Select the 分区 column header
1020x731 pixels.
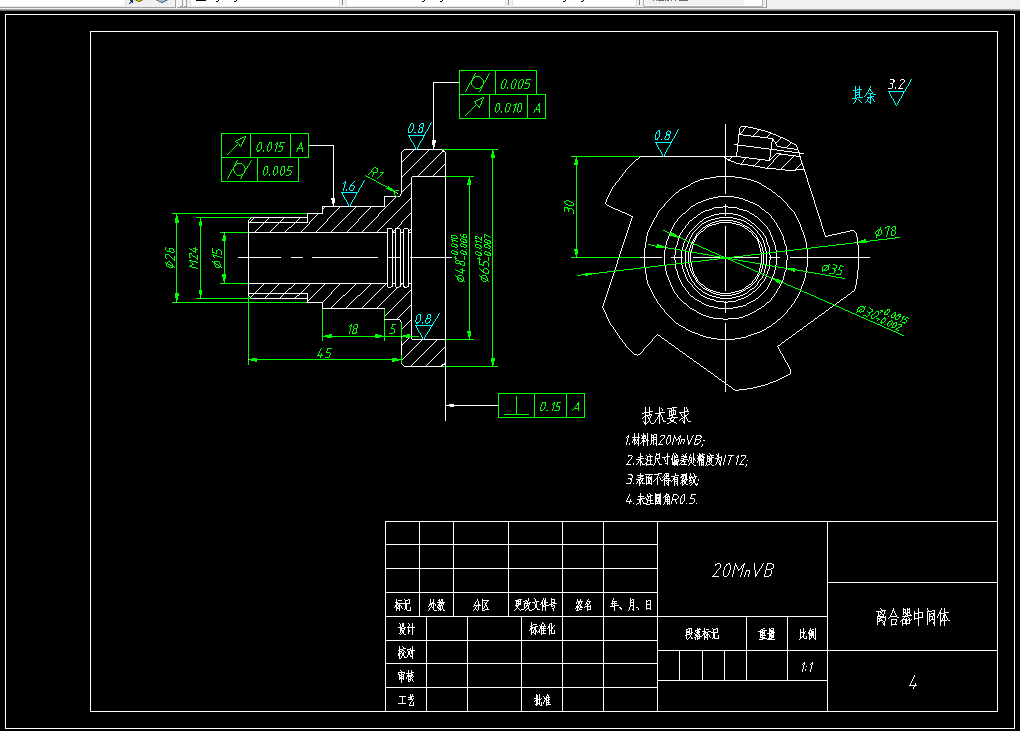[x=481, y=605]
